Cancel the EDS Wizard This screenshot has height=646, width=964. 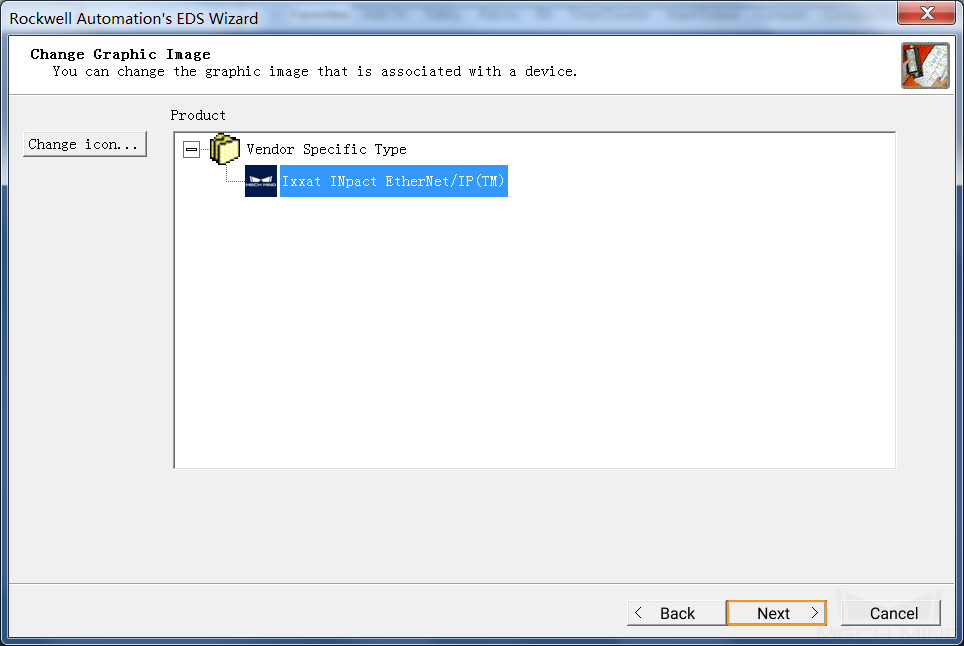coord(891,613)
